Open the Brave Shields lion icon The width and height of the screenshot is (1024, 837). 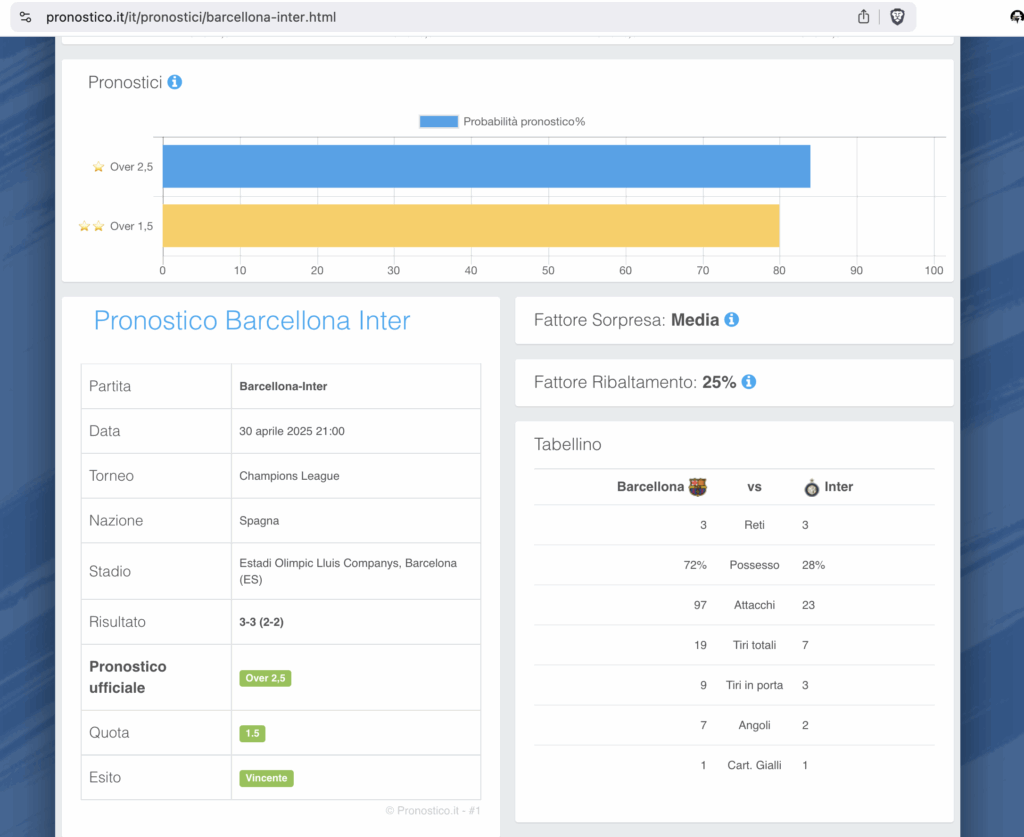point(897,17)
